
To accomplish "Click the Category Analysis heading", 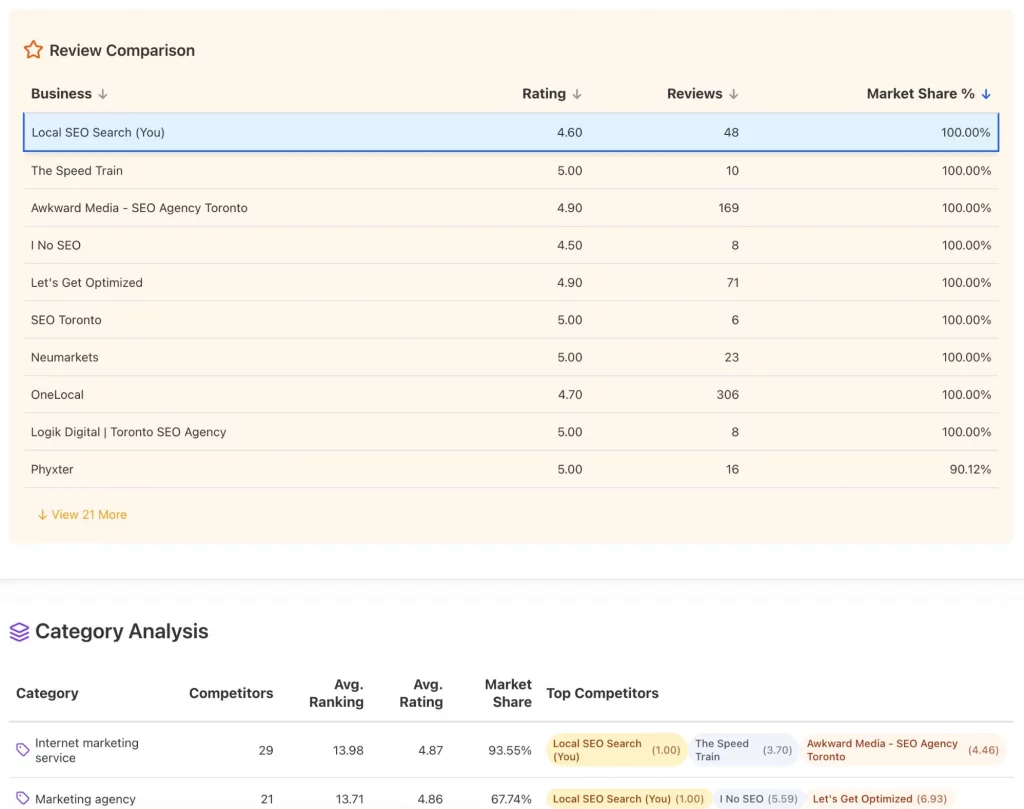I will [121, 631].
